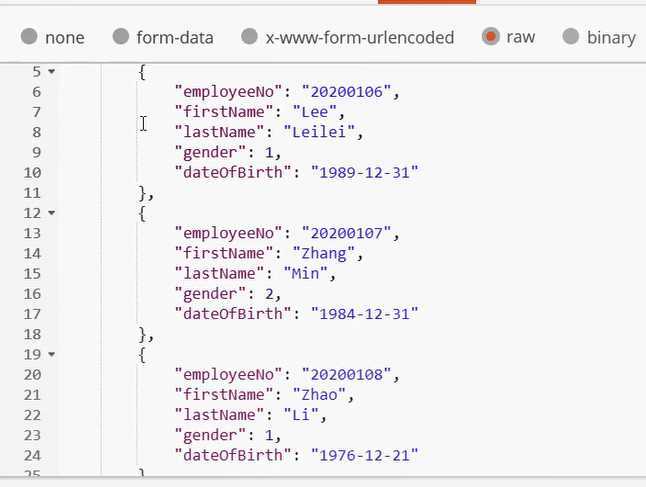This screenshot has width=646, height=487.
Task: Collapse the JSON object at line 12
Action: tap(51, 213)
